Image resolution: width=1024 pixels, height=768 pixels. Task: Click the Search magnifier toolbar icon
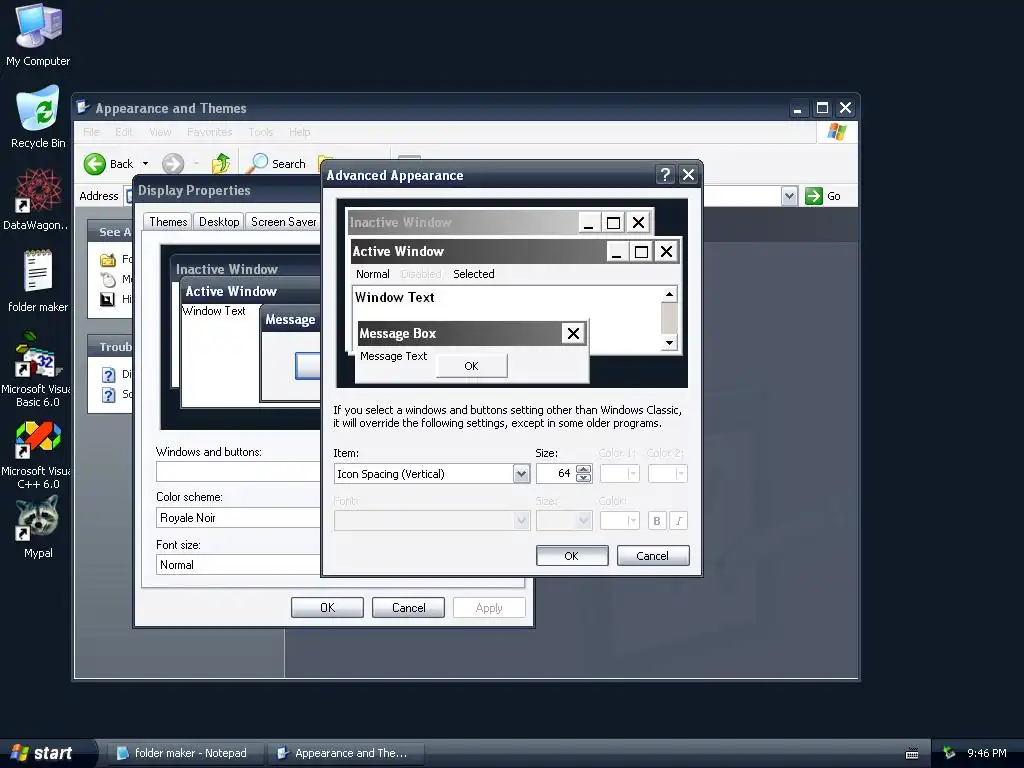click(257, 163)
